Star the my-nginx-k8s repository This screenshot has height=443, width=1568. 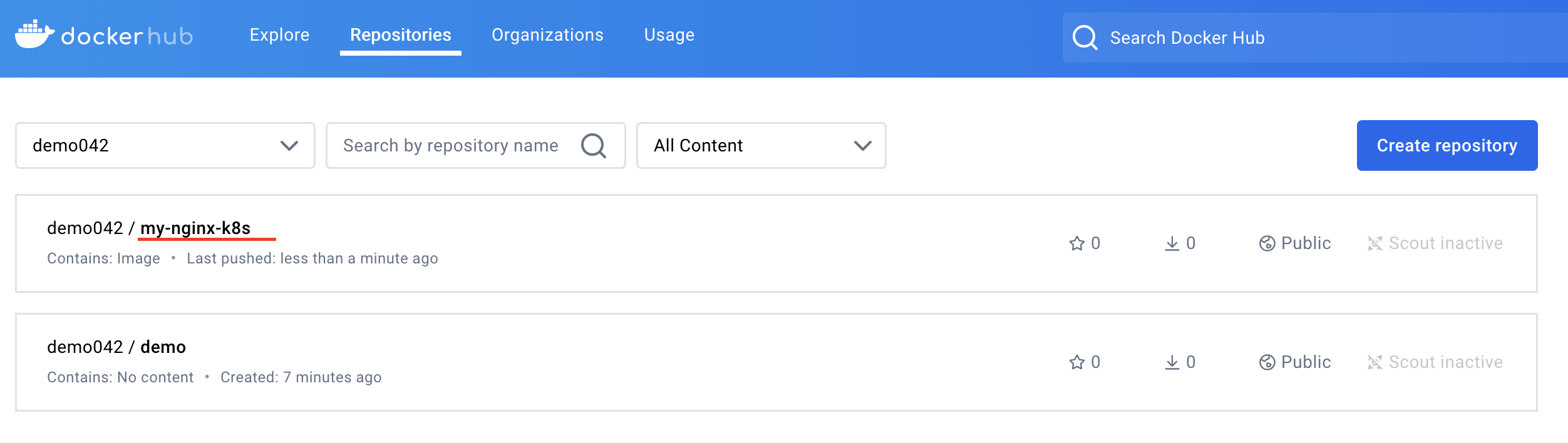1076,243
